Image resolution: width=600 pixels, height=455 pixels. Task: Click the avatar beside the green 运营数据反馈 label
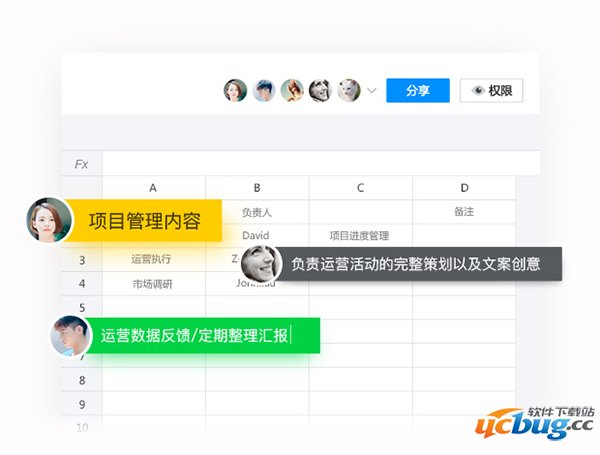68,335
